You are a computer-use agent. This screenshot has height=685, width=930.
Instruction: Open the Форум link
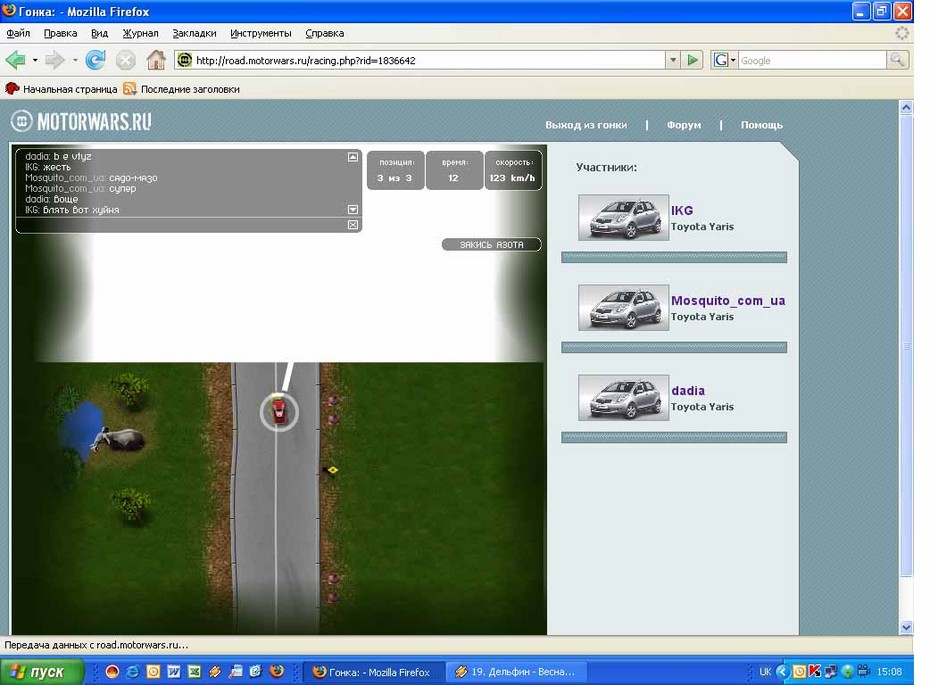click(x=684, y=125)
